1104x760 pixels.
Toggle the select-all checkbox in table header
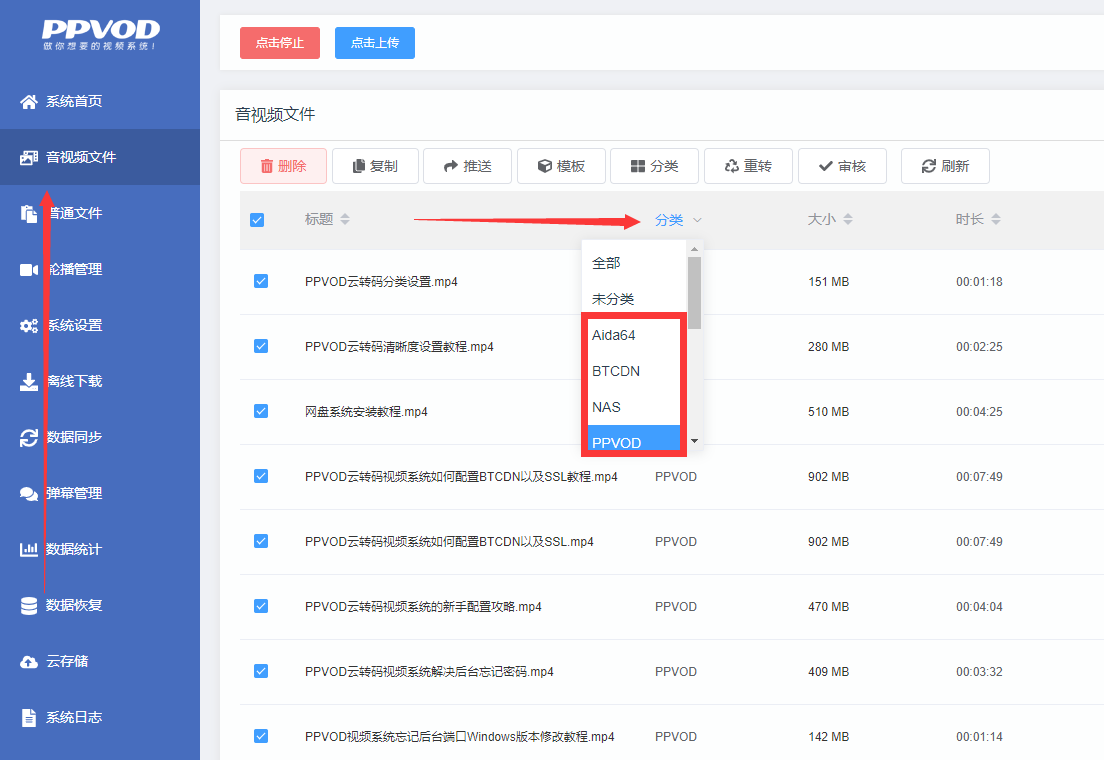pyautogui.click(x=257, y=220)
